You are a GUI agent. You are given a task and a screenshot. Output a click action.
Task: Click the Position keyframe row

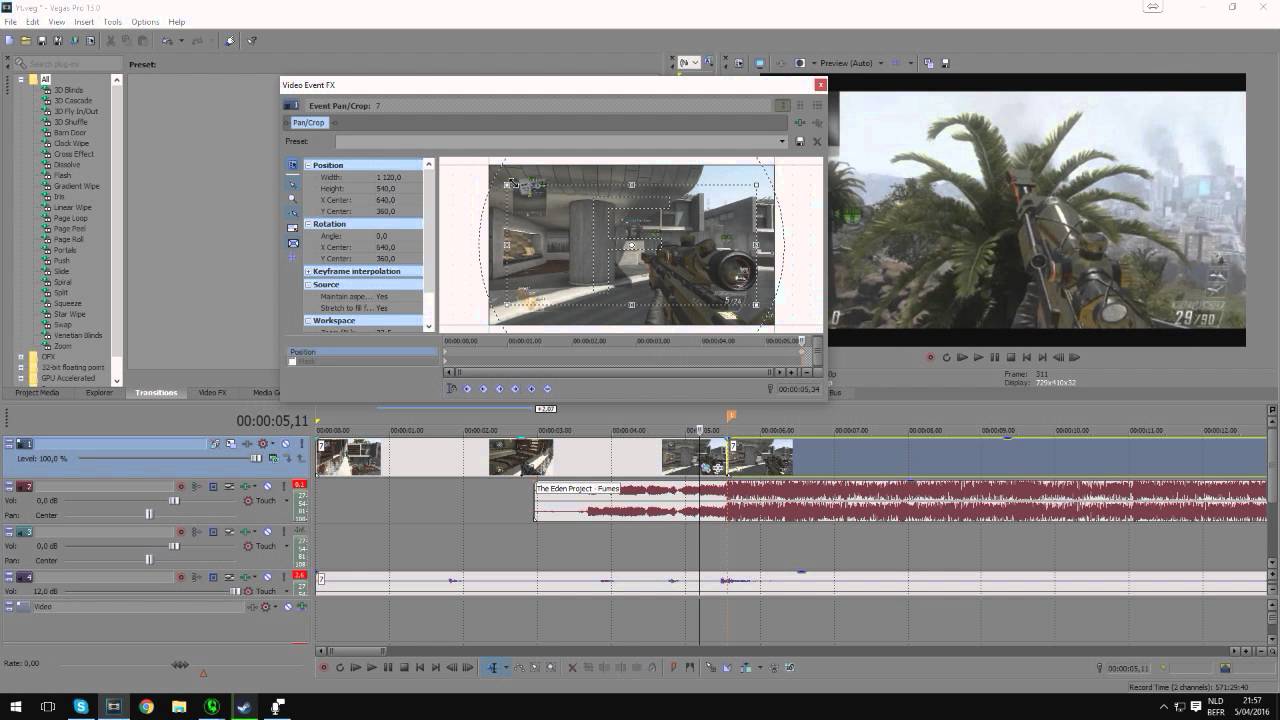[362, 352]
